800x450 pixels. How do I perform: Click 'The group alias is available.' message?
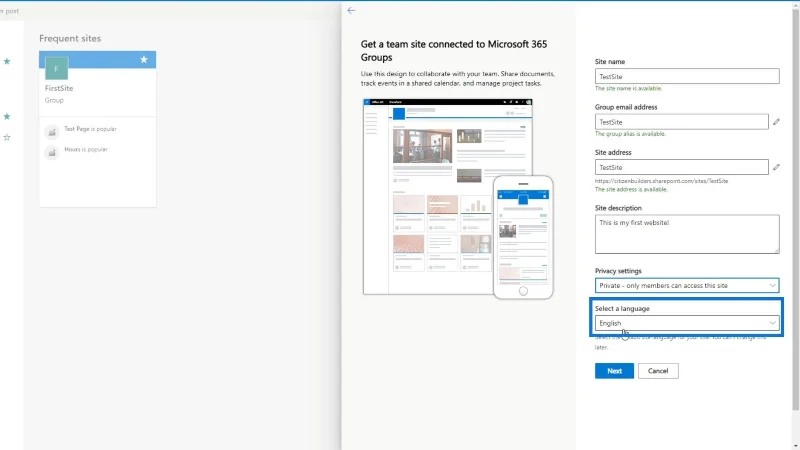click(630, 134)
